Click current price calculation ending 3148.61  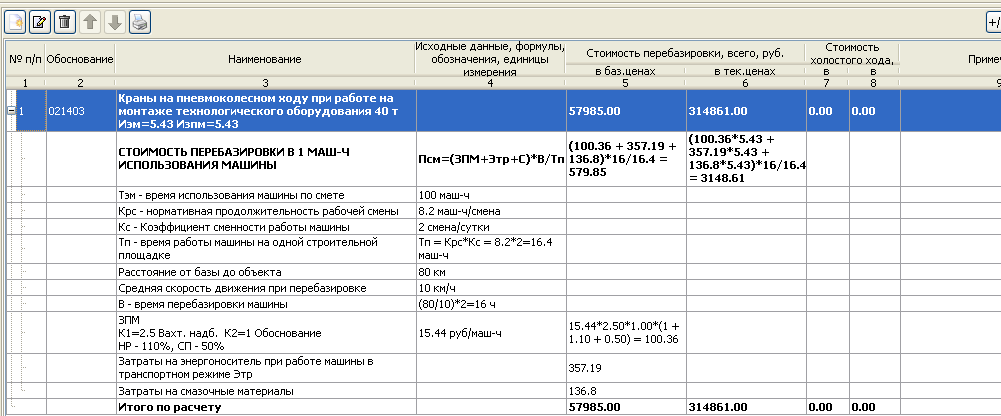tap(746, 160)
